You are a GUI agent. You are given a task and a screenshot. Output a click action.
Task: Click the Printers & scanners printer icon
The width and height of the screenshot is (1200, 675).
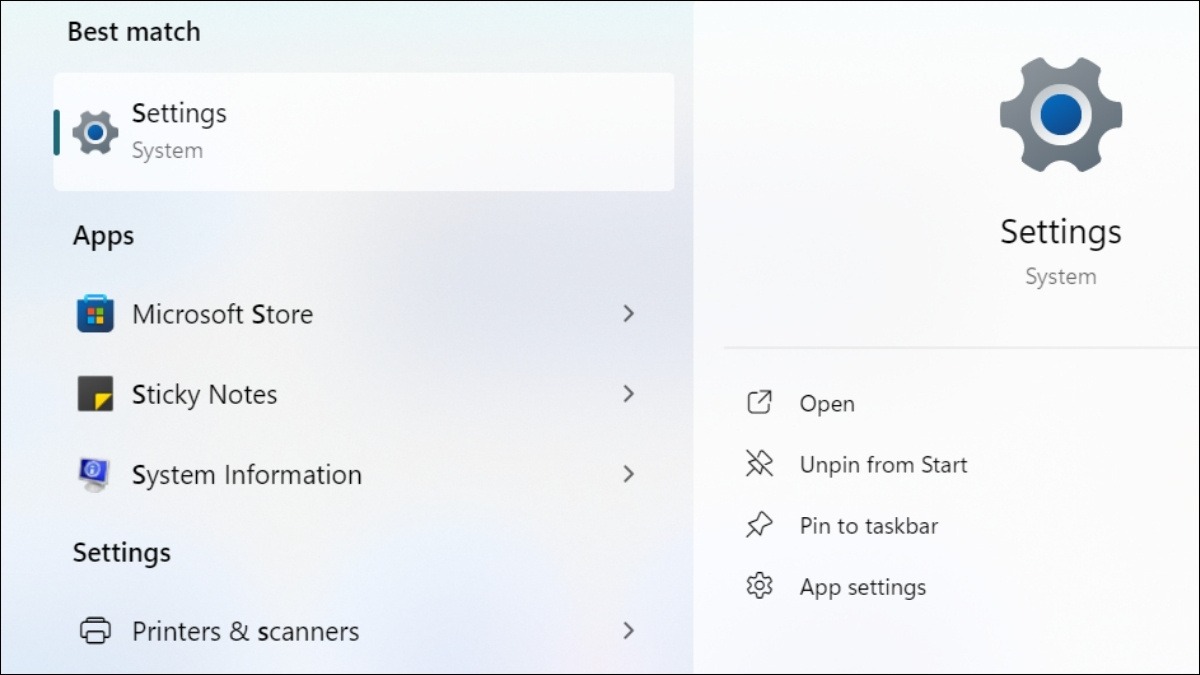tap(95, 631)
